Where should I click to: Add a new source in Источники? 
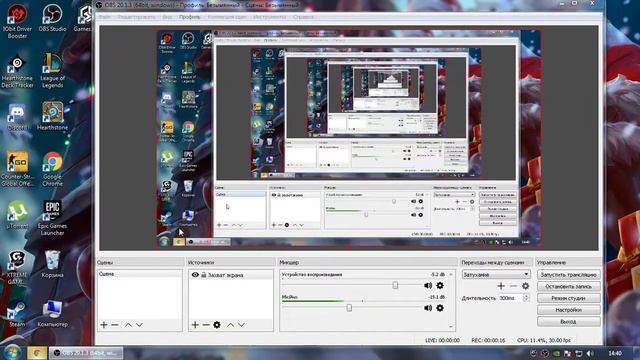[195, 325]
